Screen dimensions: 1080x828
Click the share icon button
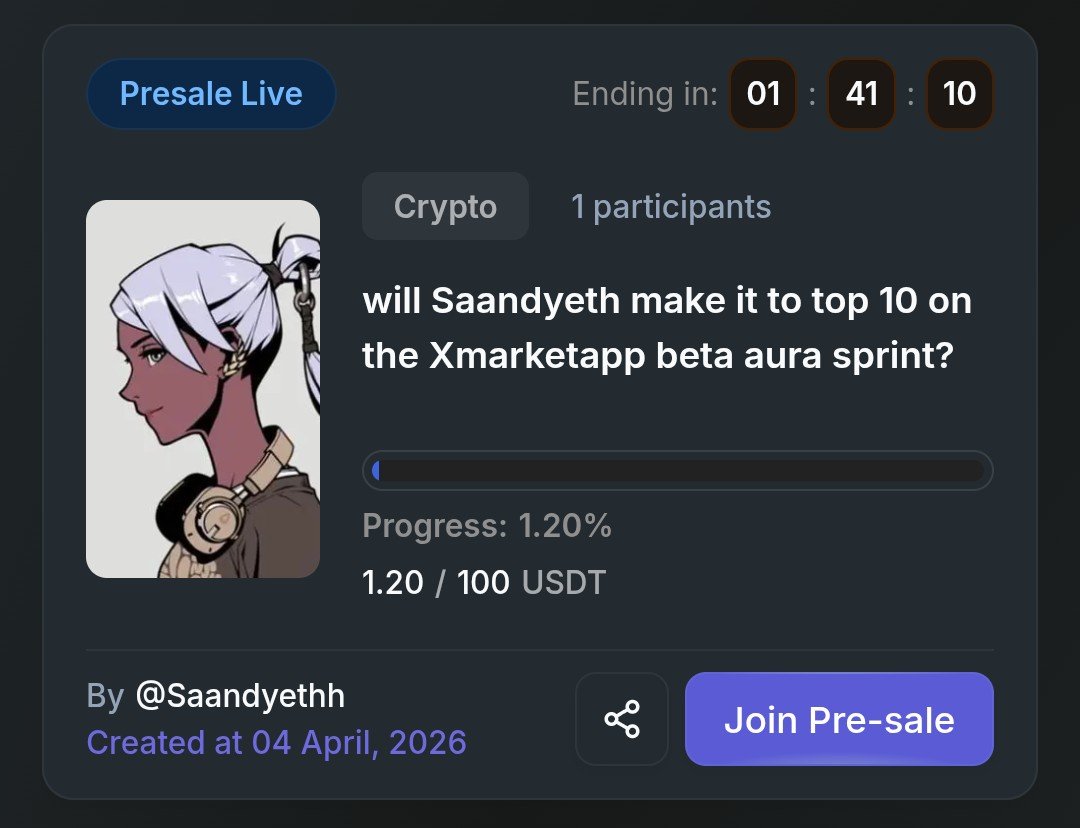(621, 719)
